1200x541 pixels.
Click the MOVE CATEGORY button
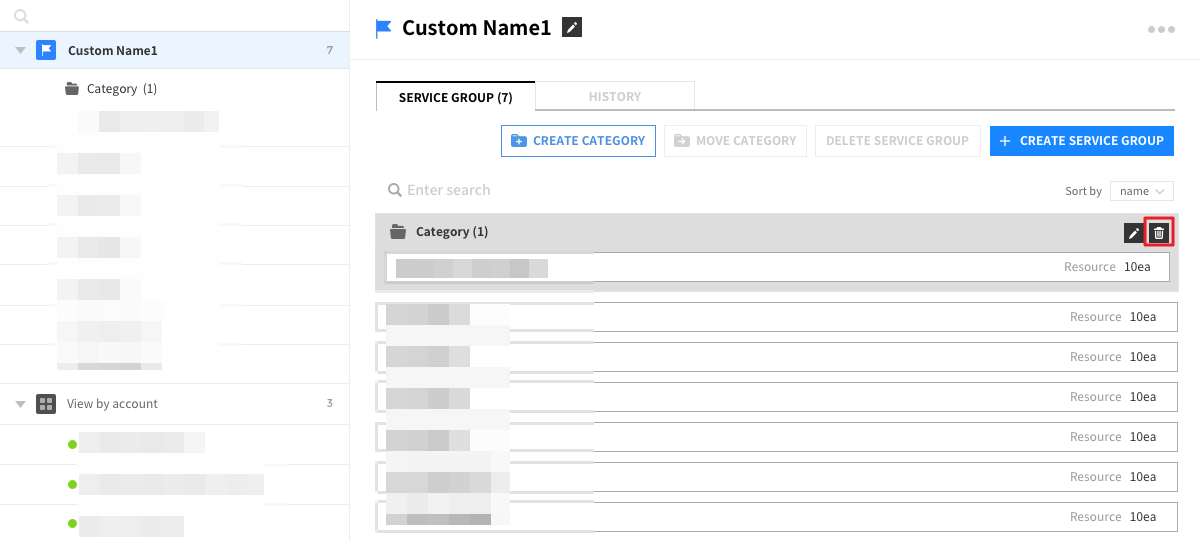735,141
